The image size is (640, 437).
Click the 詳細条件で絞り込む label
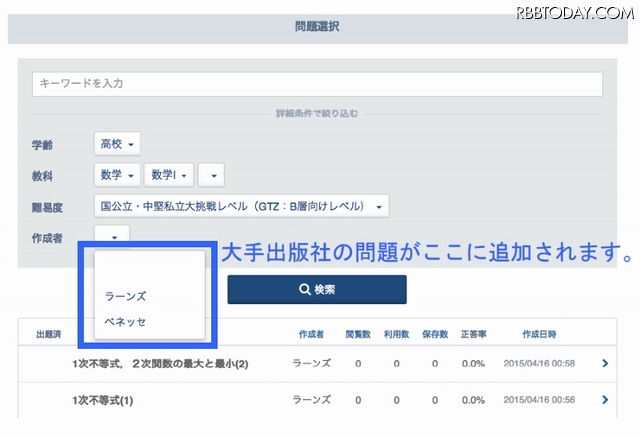click(x=317, y=113)
